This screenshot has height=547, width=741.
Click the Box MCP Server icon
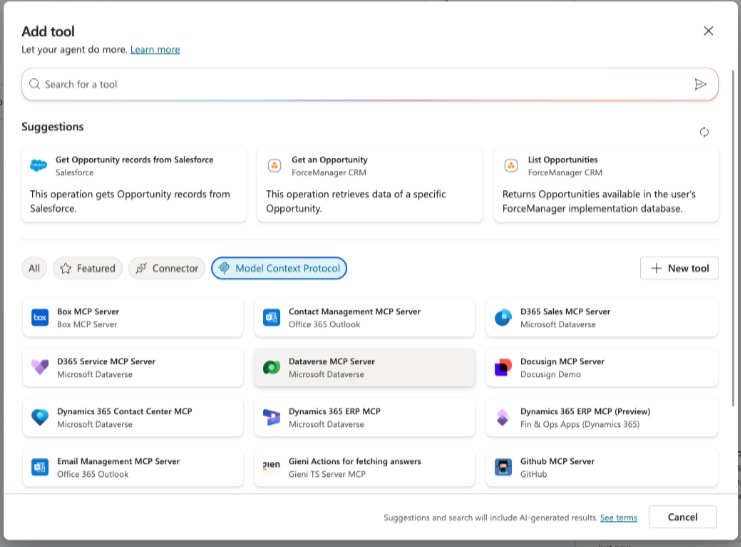[x=40, y=318]
